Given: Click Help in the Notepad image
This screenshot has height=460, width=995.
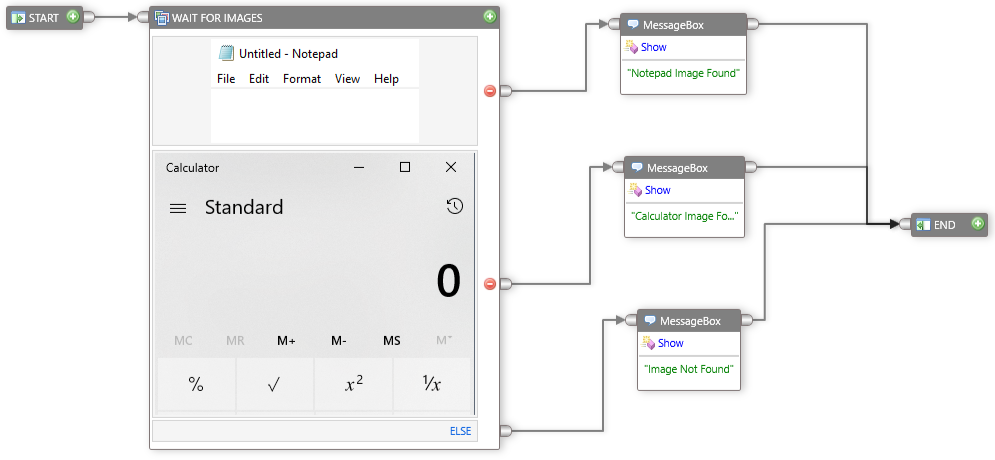Looking at the screenshot, I should (x=386, y=79).
